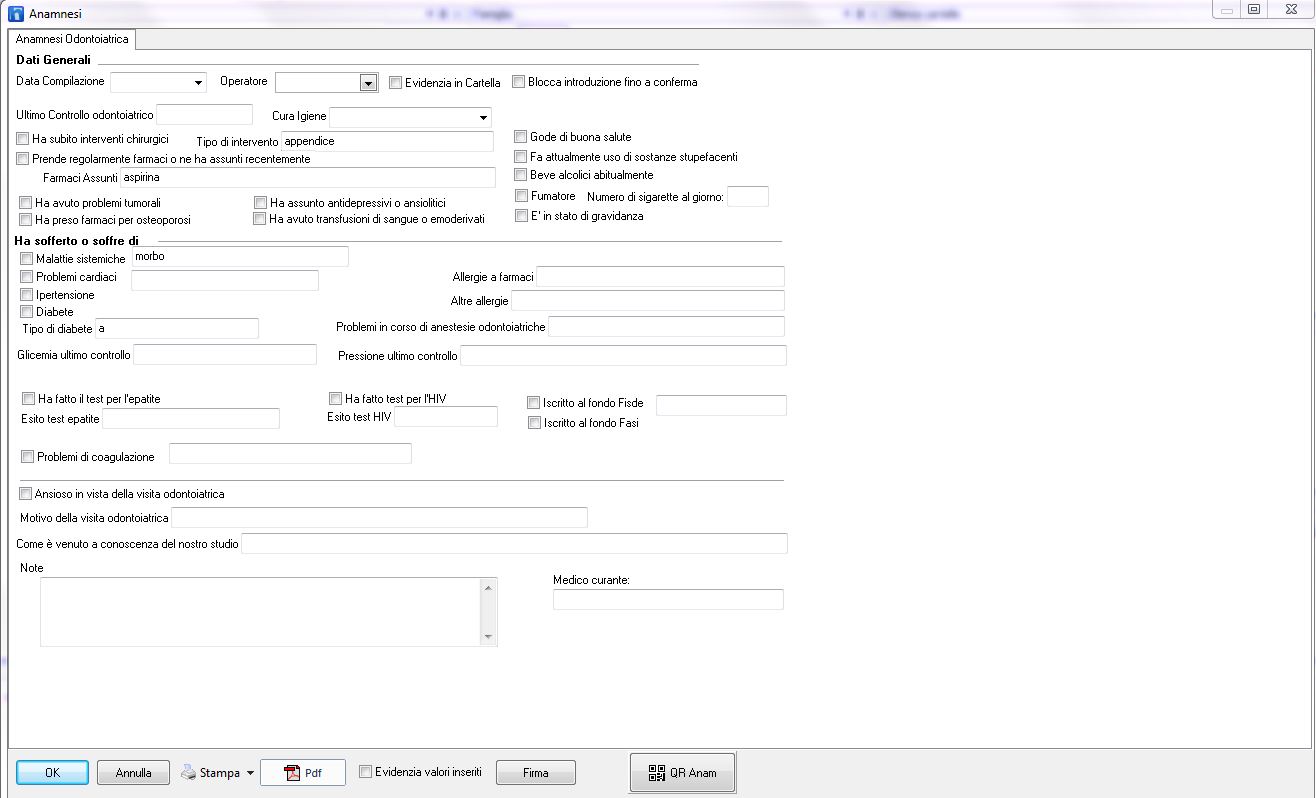This screenshot has width=1316, height=798.
Task: Click the Allergie a farmaci field
Action: [x=661, y=277]
